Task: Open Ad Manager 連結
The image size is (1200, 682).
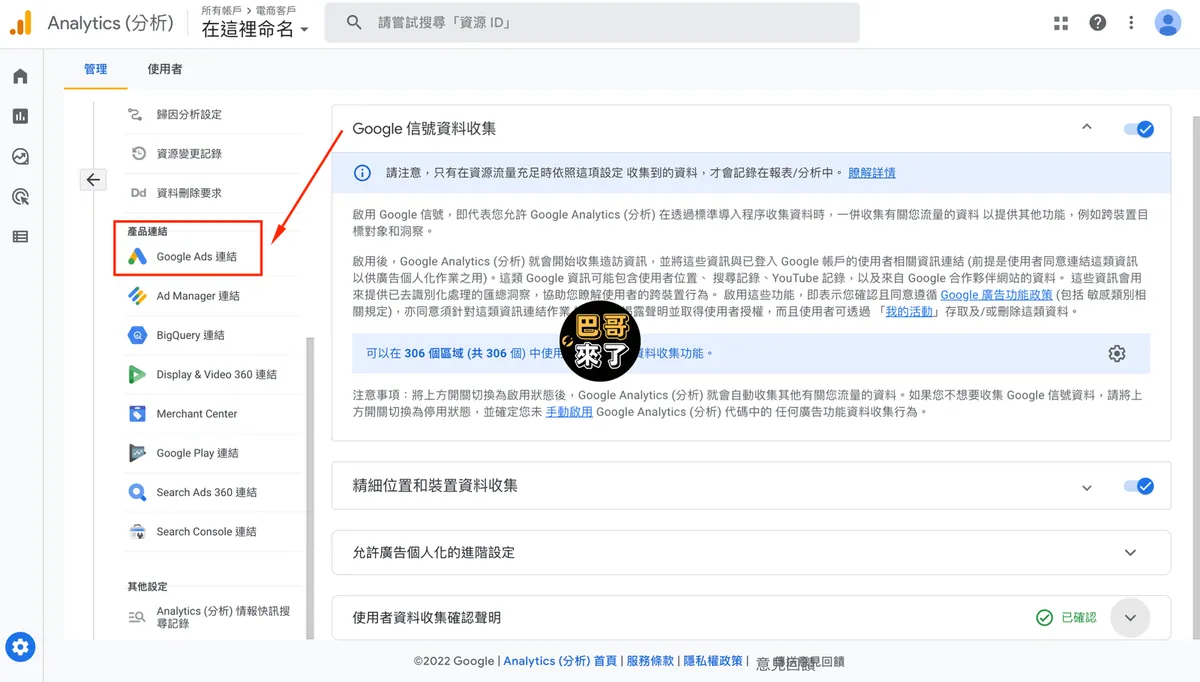Action: (198, 296)
